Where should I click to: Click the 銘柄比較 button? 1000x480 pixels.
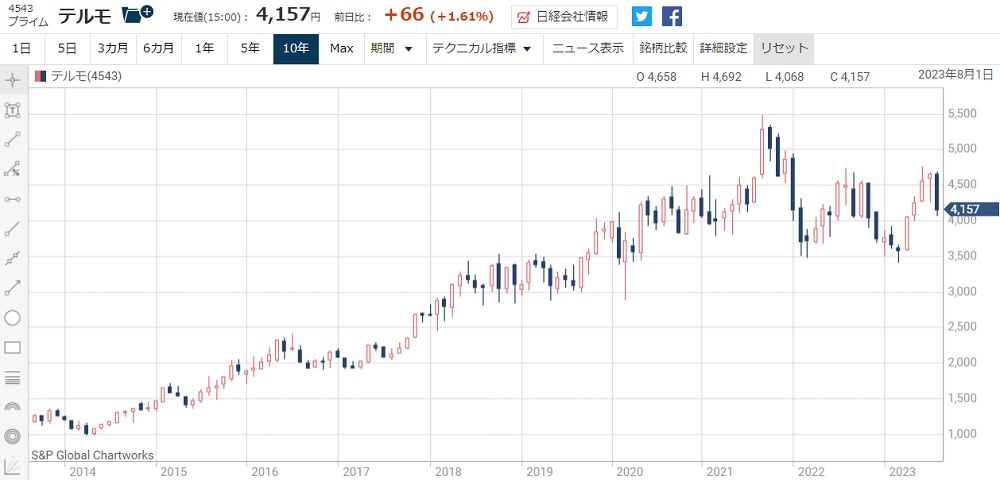(x=663, y=49)
